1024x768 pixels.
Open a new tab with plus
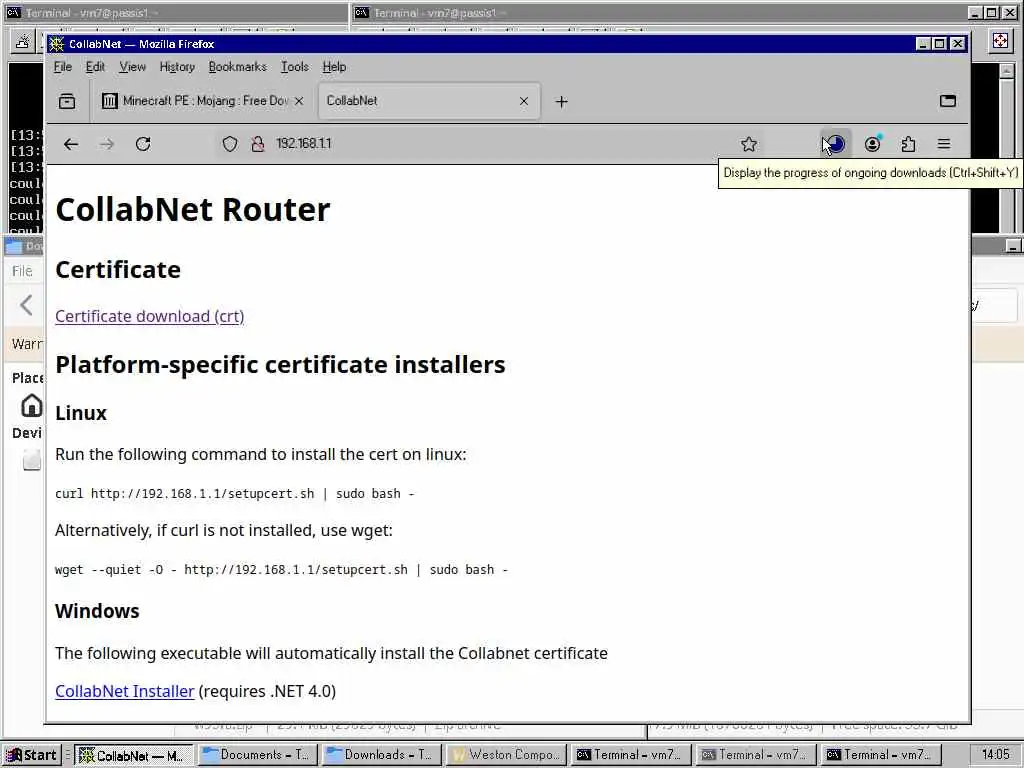pyautogui.click(x=562, y=102)
